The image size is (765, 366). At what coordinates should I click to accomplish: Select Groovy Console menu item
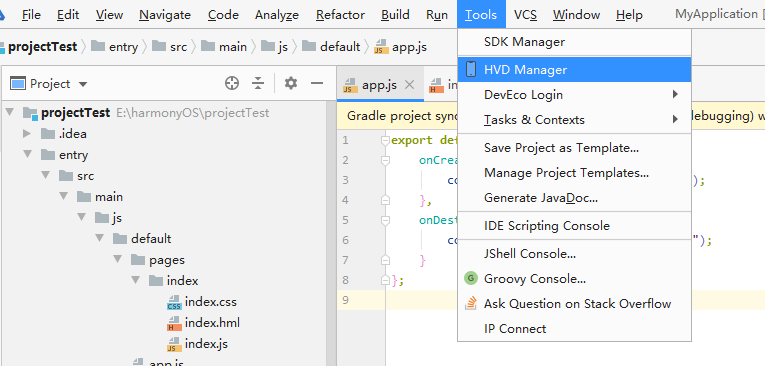pyautogui.click(x=574, y=279)
